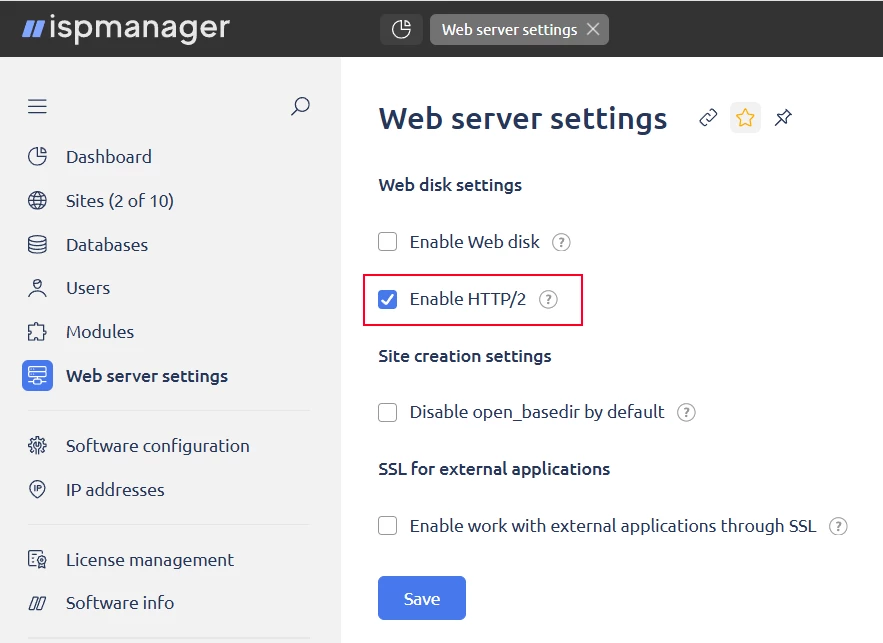The height and width of the screenshot is (643, 883).
Task: Uncheck the Enable HTTP/2 checkbox
Action: (x=388, y=299)
